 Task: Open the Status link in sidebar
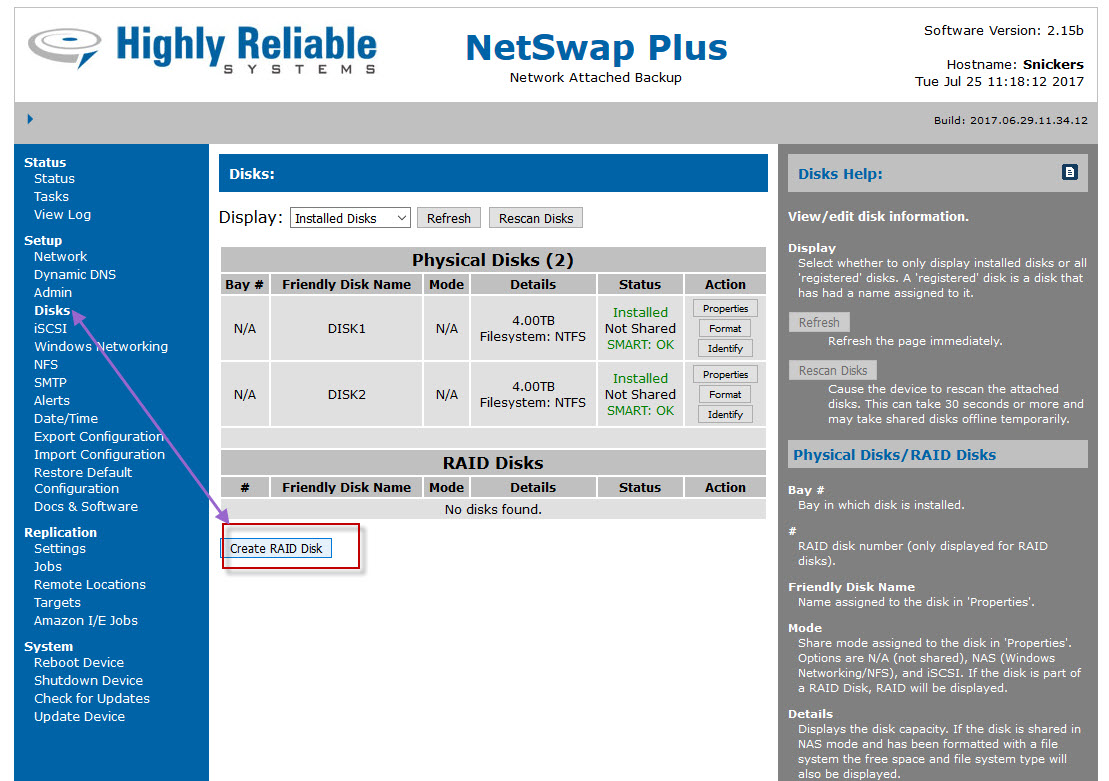54,179
